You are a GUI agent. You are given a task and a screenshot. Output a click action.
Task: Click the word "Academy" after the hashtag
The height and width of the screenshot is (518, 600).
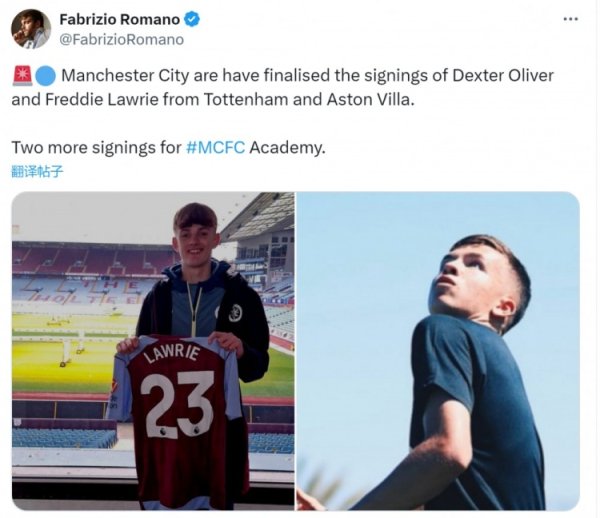286,148
